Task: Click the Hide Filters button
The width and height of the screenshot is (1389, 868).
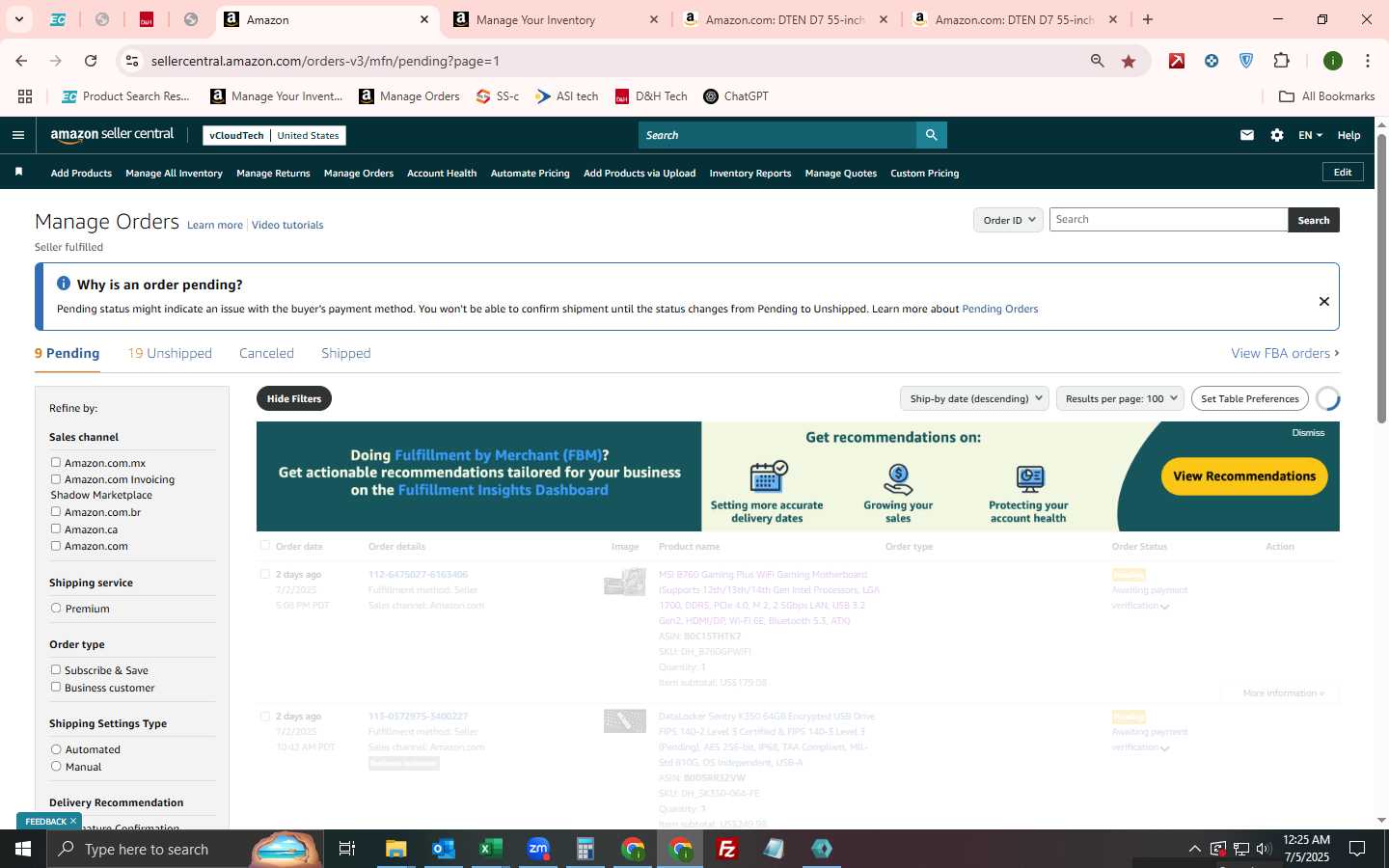Action: [x=294, y=398]
